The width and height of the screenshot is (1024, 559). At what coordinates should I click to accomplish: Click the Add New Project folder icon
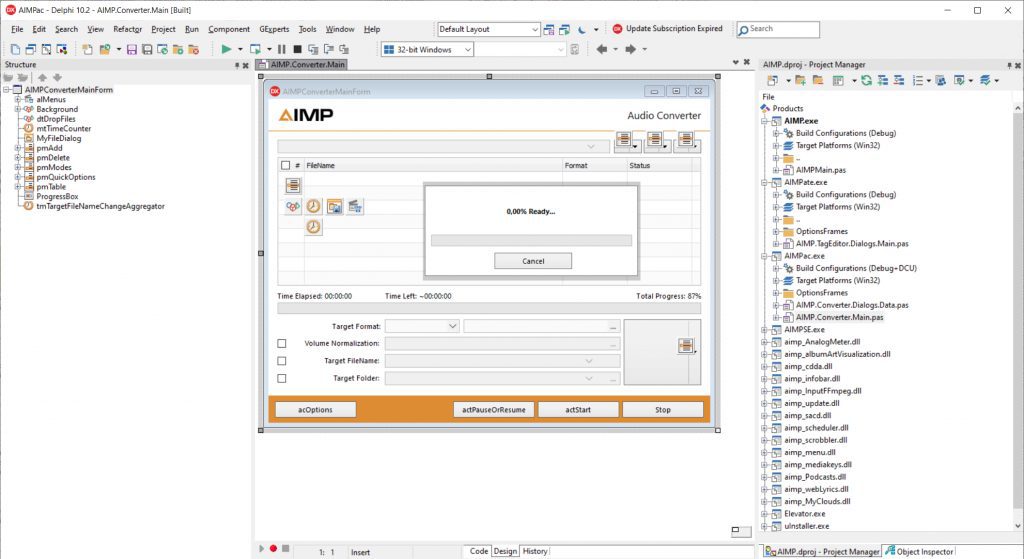click(x=800, y=80)
